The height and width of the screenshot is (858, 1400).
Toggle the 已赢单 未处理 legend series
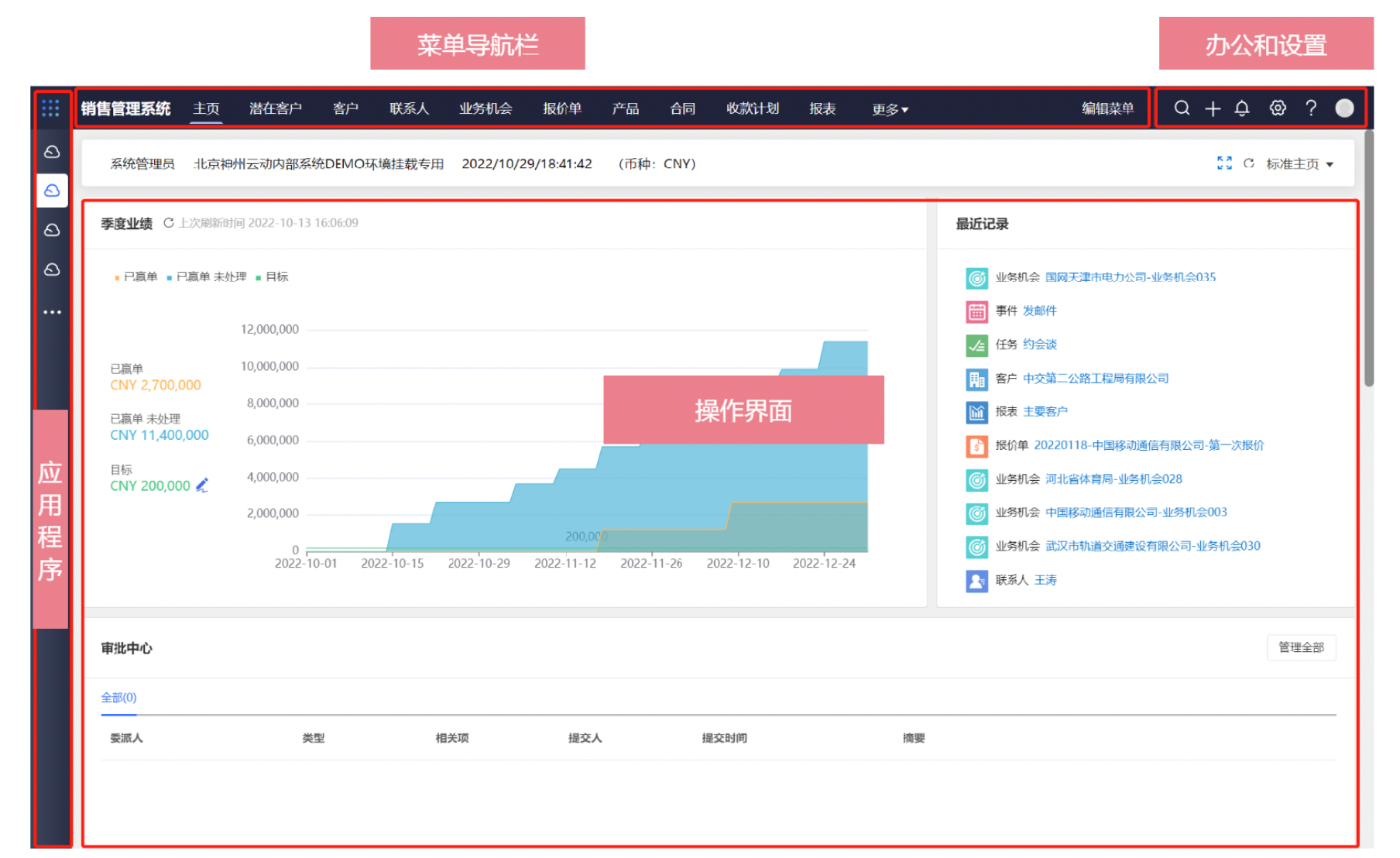(x=207, y=277)
